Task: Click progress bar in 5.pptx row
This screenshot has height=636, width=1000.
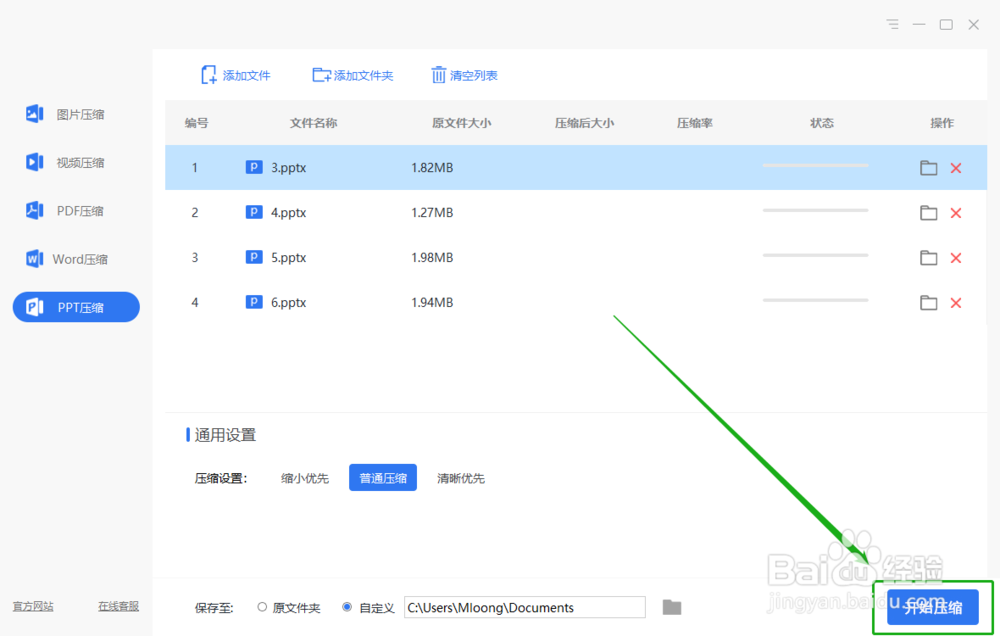Action: [815, 255]
